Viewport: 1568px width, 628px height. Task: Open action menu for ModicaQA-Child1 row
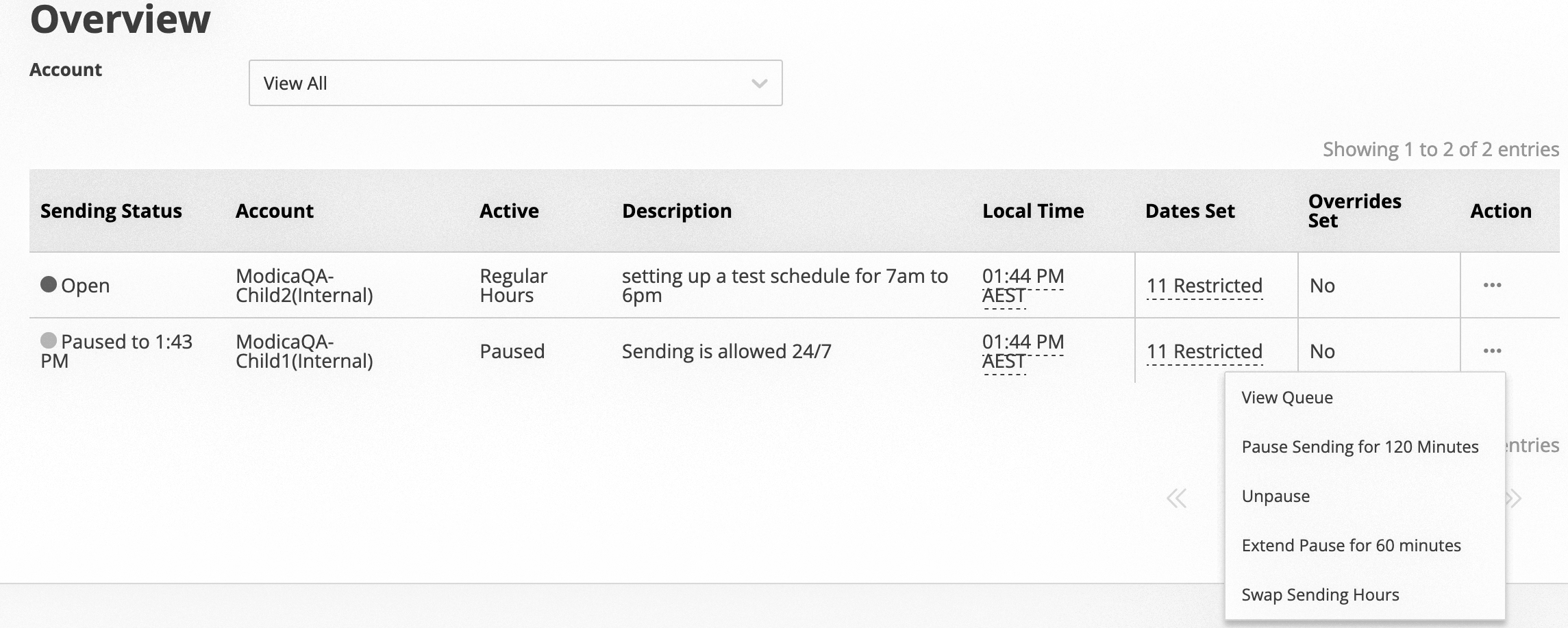click(1493, 351)
